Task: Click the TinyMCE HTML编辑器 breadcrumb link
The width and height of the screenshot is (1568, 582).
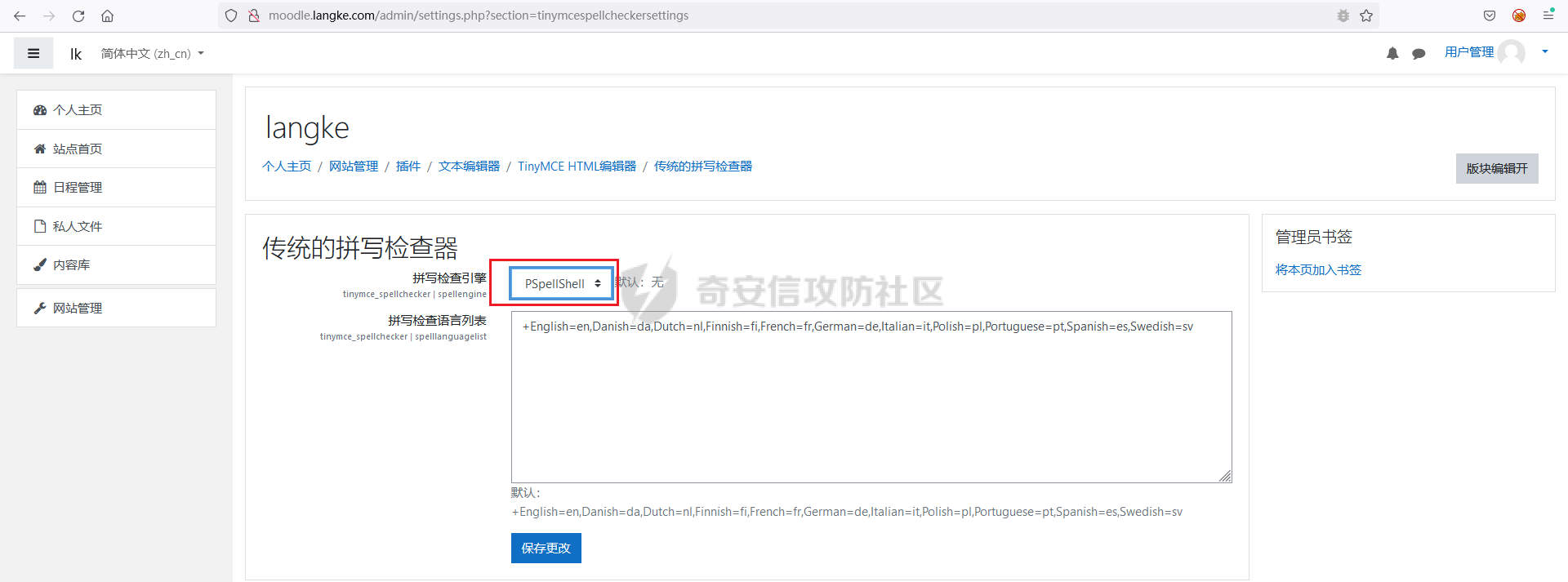Action: point(577,166)
